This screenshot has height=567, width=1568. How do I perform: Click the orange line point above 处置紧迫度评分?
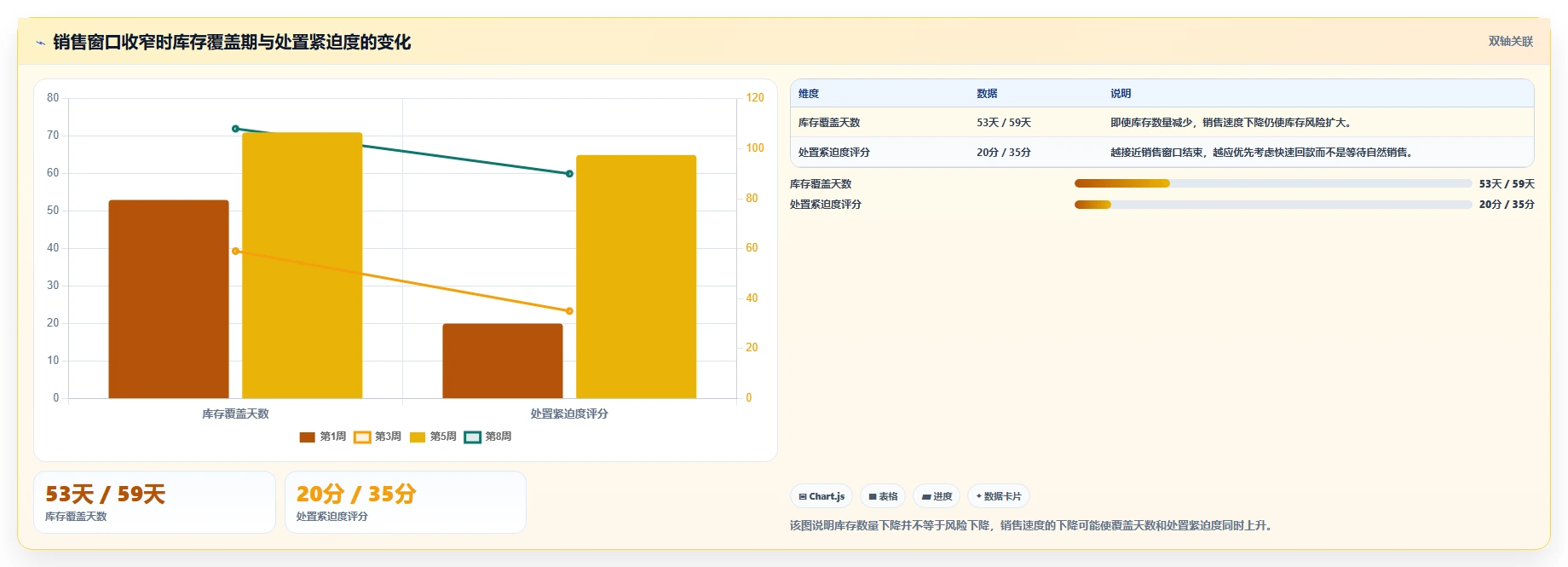click(569, 311)
